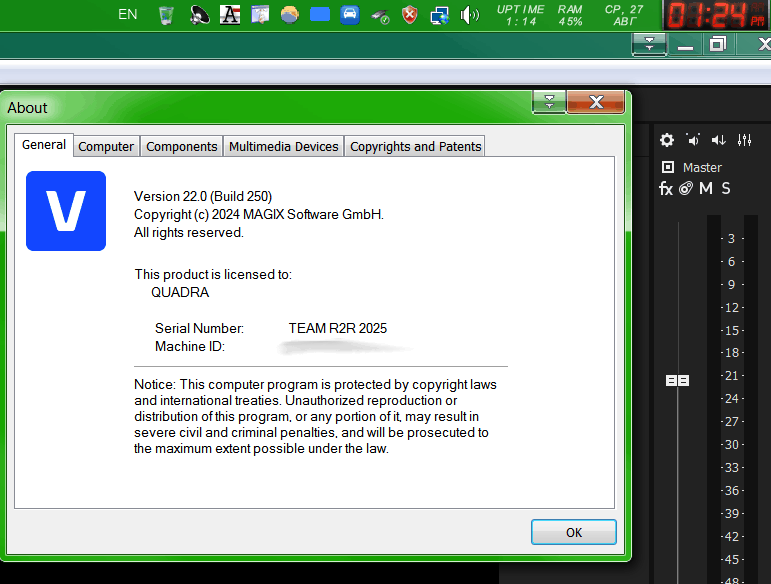Click the UPTIME 1:14 indicator
The image size is (771, 584).
(x=520, y=15)
